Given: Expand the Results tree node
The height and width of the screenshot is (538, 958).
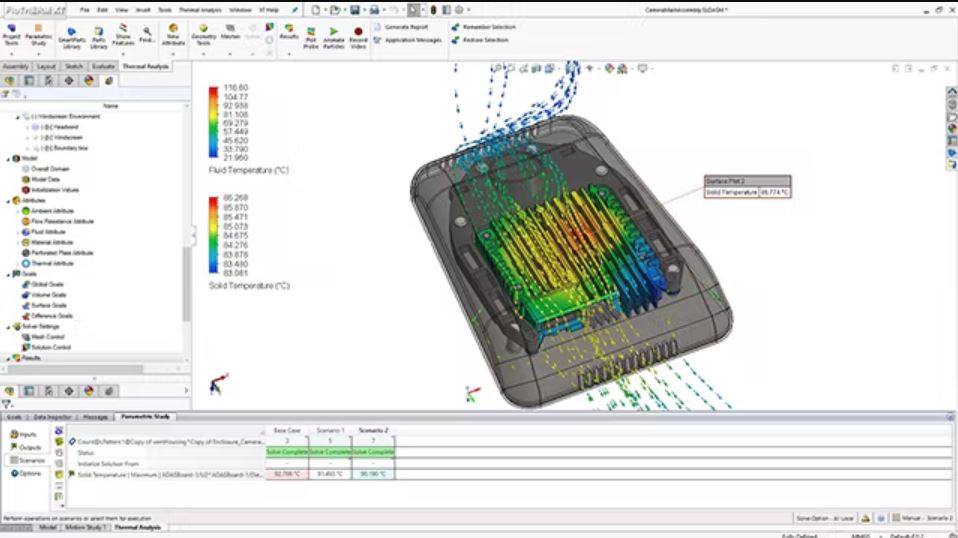Looking at the screenshot, I should pos(9,358).
